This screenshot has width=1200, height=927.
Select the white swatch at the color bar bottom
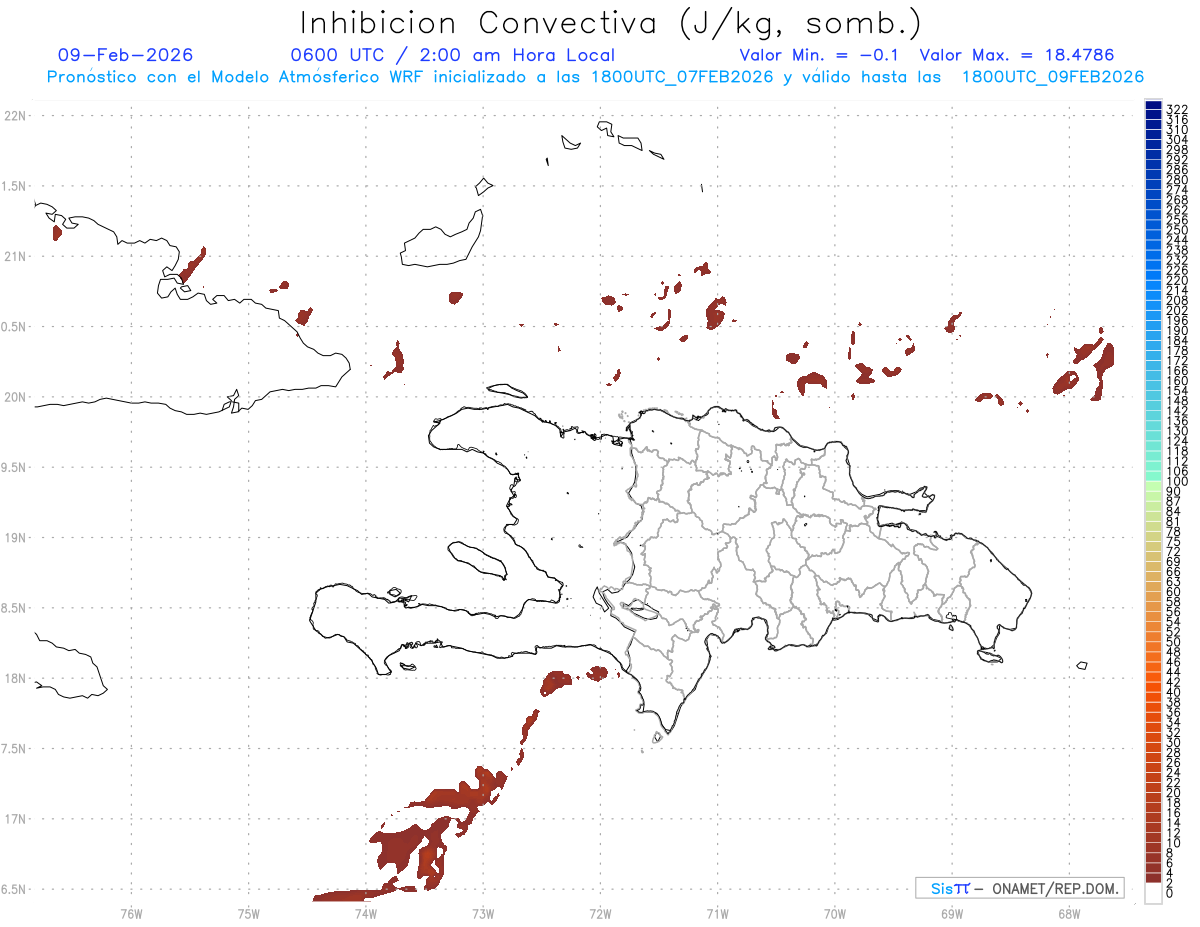pos(1154,894)
